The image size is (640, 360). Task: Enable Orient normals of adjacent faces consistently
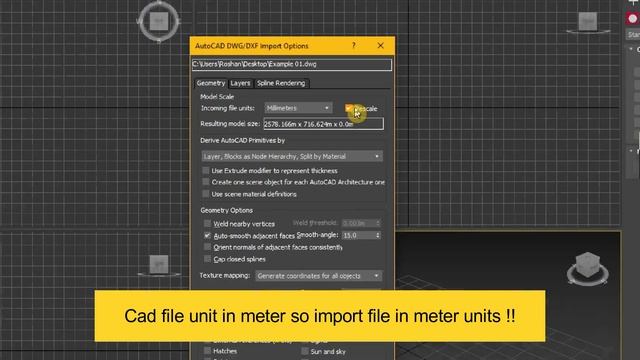[207, 247]
